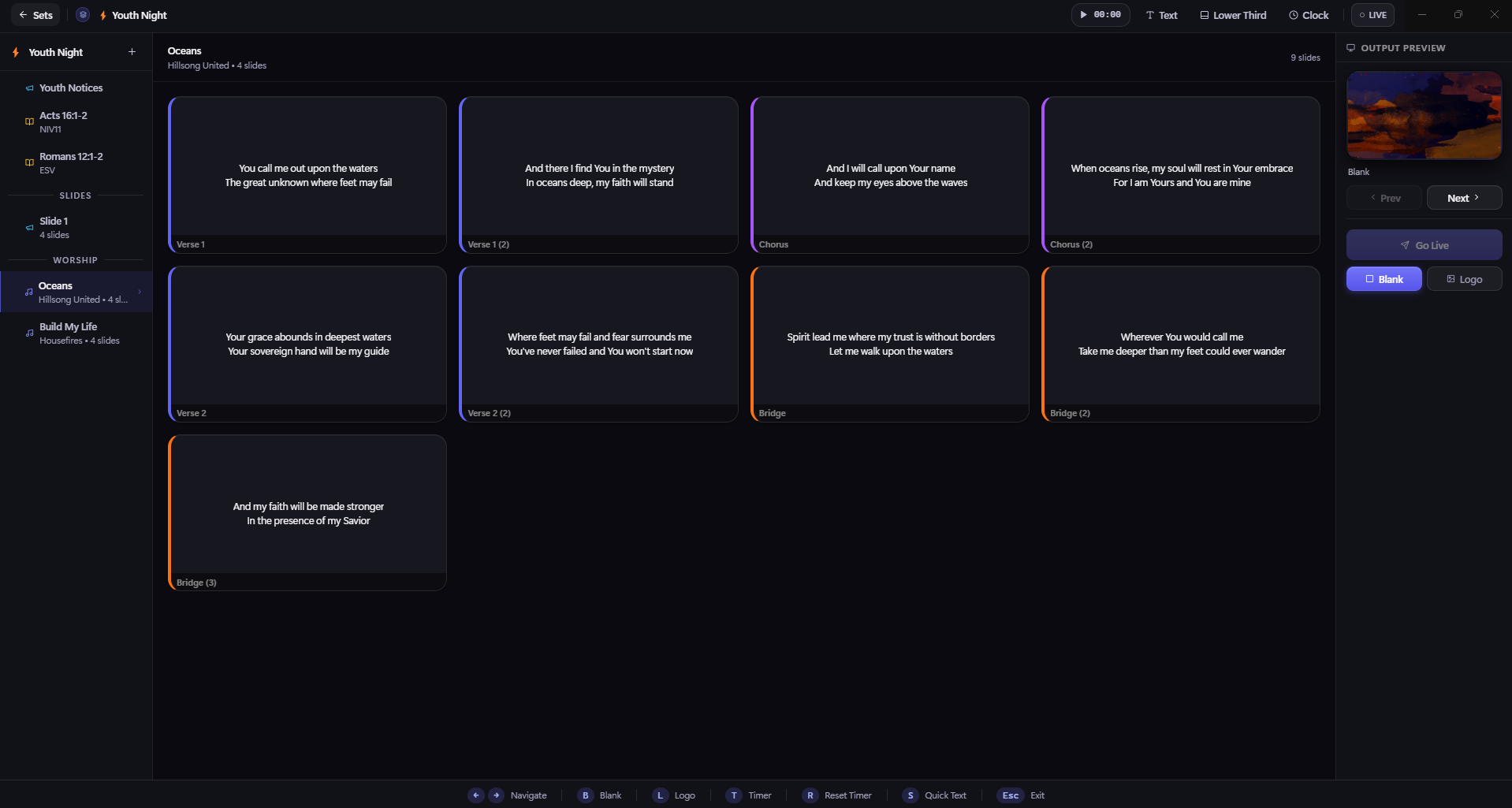This screenshot has width=1512, height=808.
Task: Click the app logo icon in title bar
Action: pos(83,15)
